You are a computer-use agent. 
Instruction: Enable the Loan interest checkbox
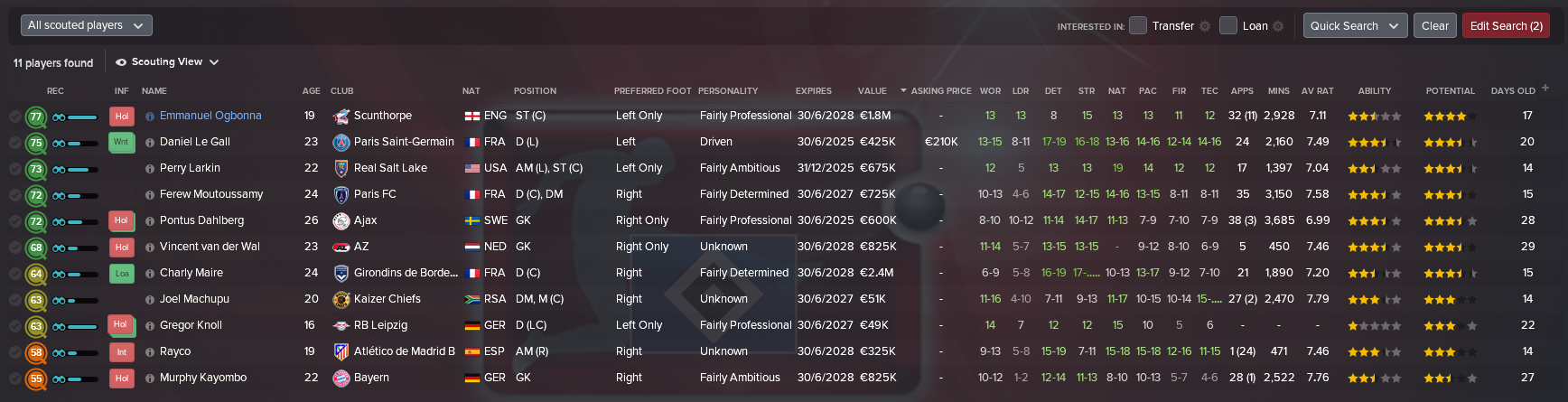(x=1228, y=25)
